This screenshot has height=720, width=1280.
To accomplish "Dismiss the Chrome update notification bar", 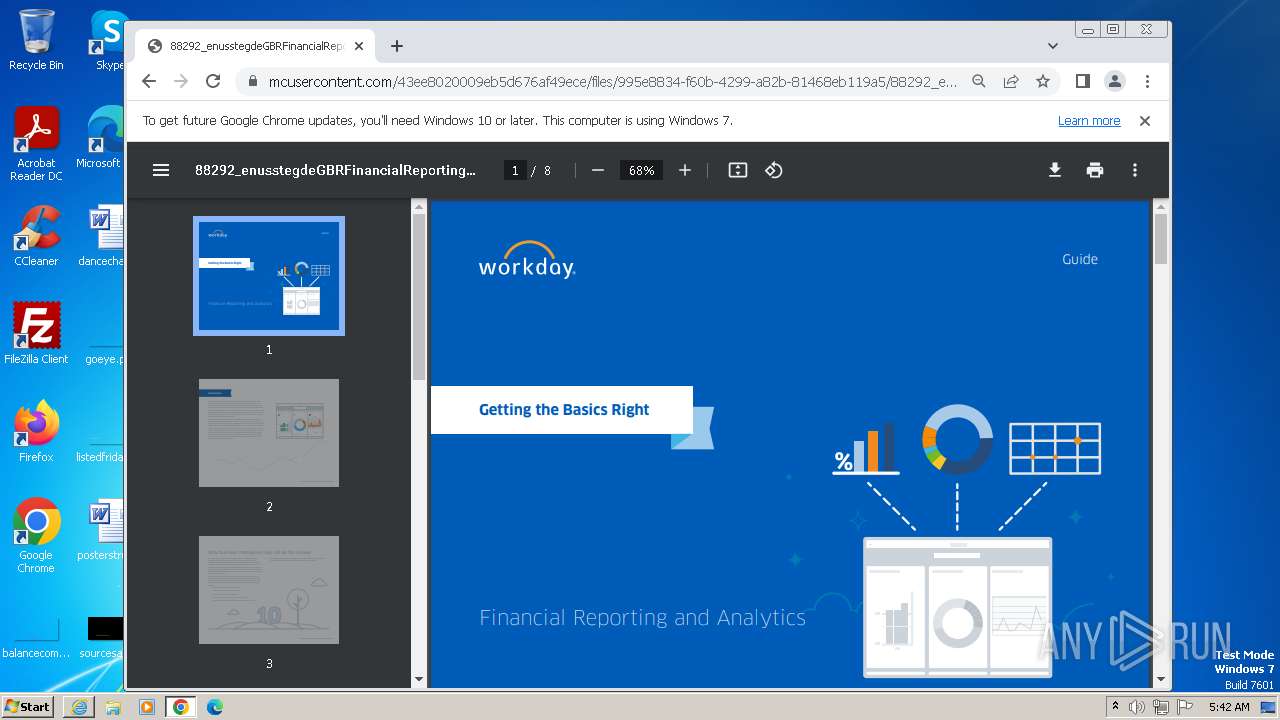I will [x=1145, y=121].
